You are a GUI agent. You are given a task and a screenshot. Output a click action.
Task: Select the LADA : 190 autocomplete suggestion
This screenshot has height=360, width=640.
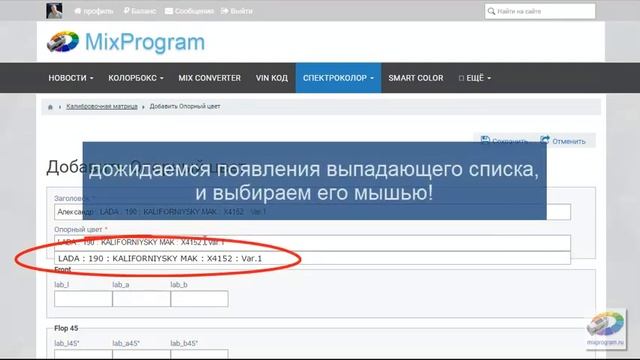tap(312, 258)
